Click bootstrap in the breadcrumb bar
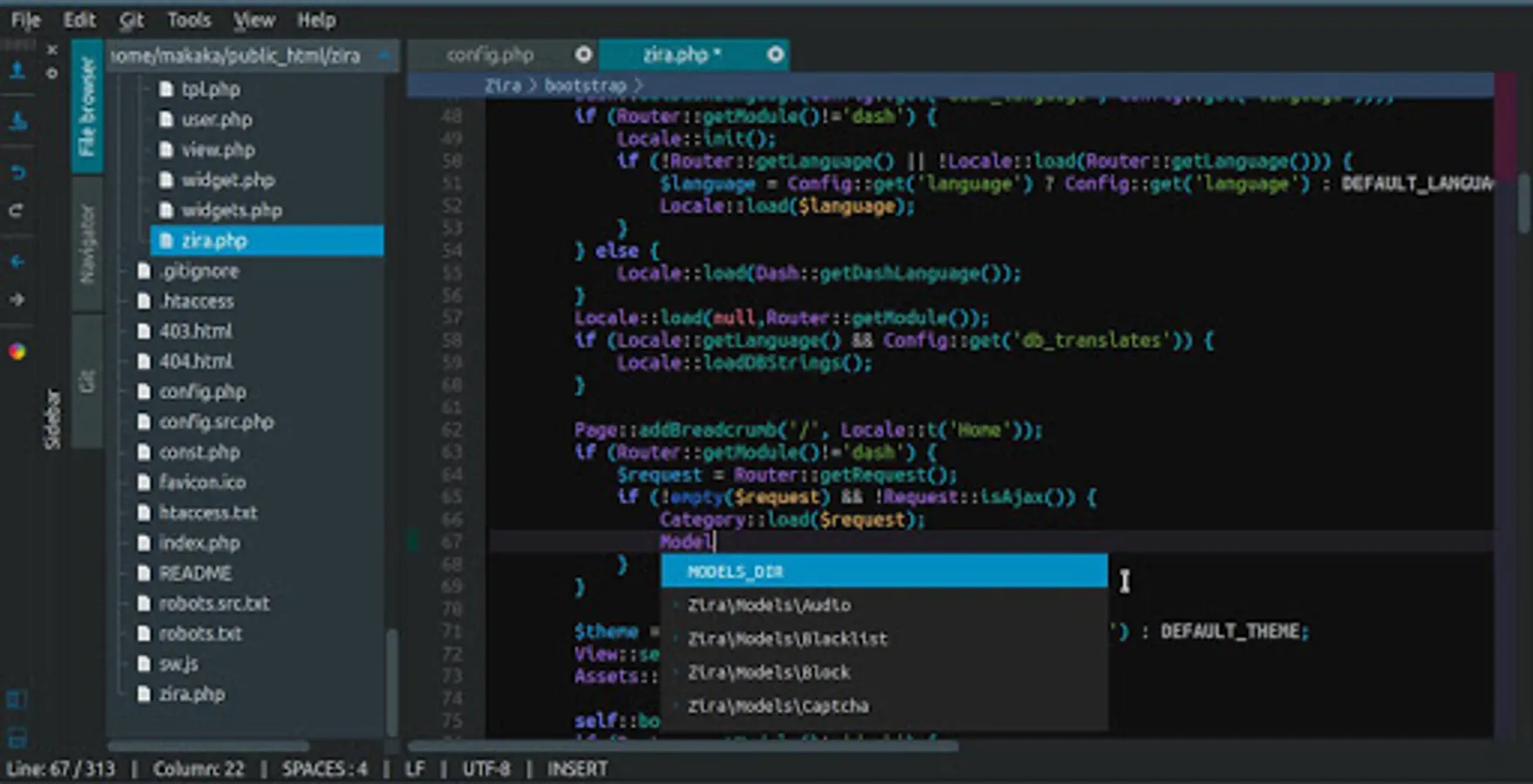This screenshot has width=1533, height=784. [x=585, y=85]
